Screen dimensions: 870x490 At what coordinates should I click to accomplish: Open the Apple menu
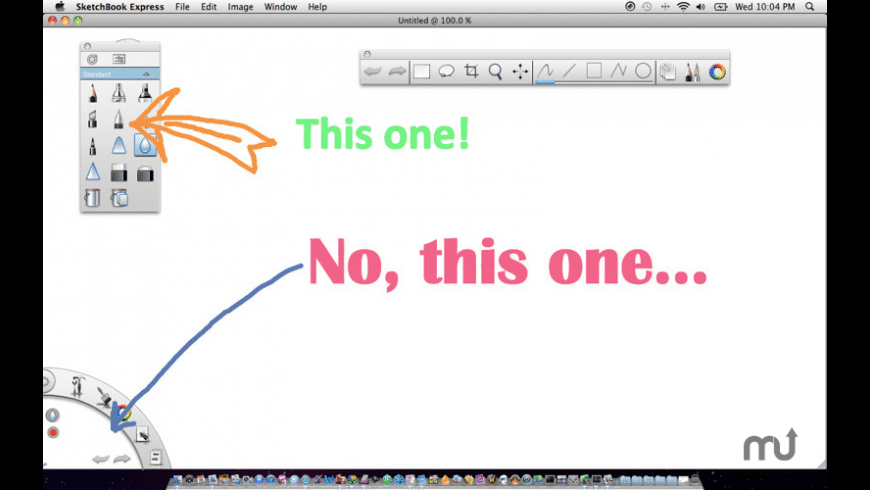coord(60,7)
